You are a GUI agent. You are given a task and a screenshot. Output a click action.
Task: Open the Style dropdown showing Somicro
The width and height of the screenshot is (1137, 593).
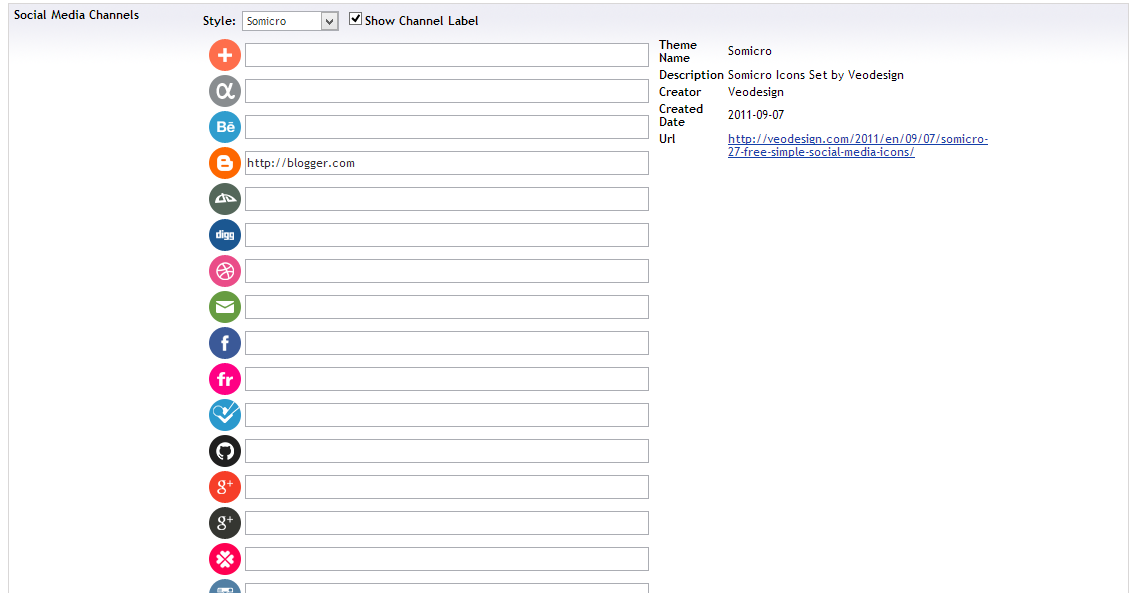[290, 21]
